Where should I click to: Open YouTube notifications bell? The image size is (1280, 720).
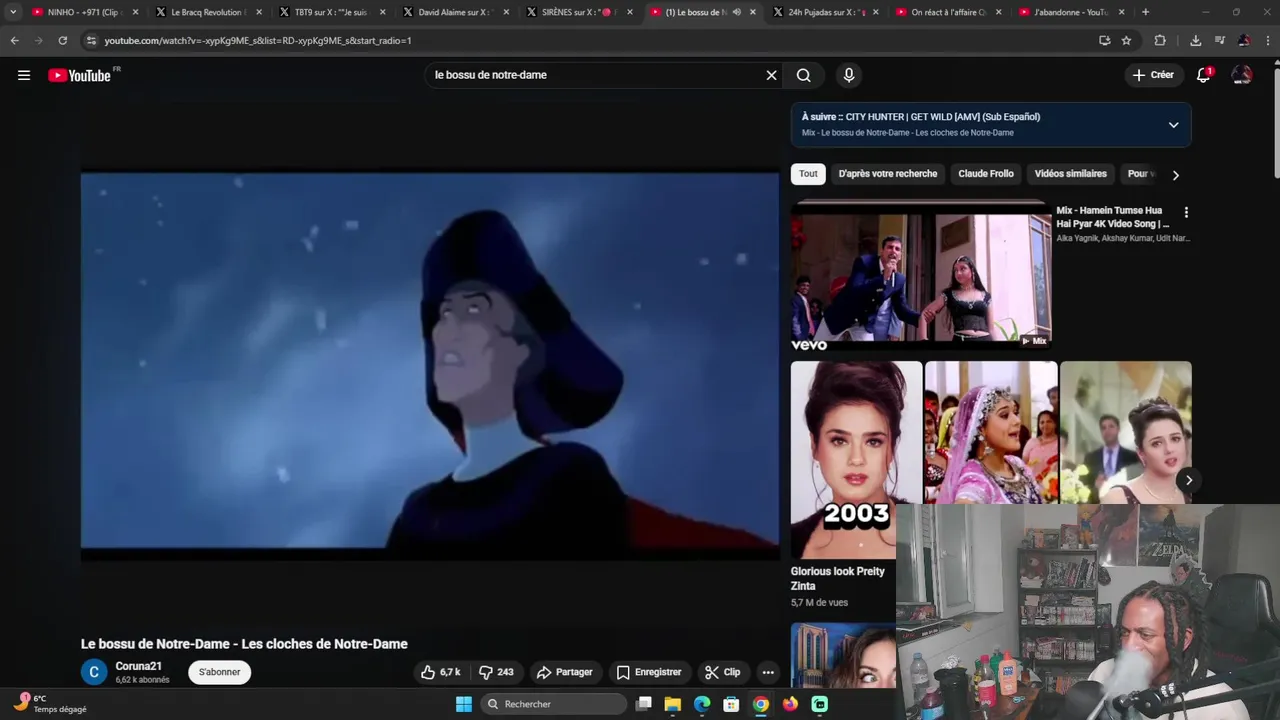[1204, 75]
